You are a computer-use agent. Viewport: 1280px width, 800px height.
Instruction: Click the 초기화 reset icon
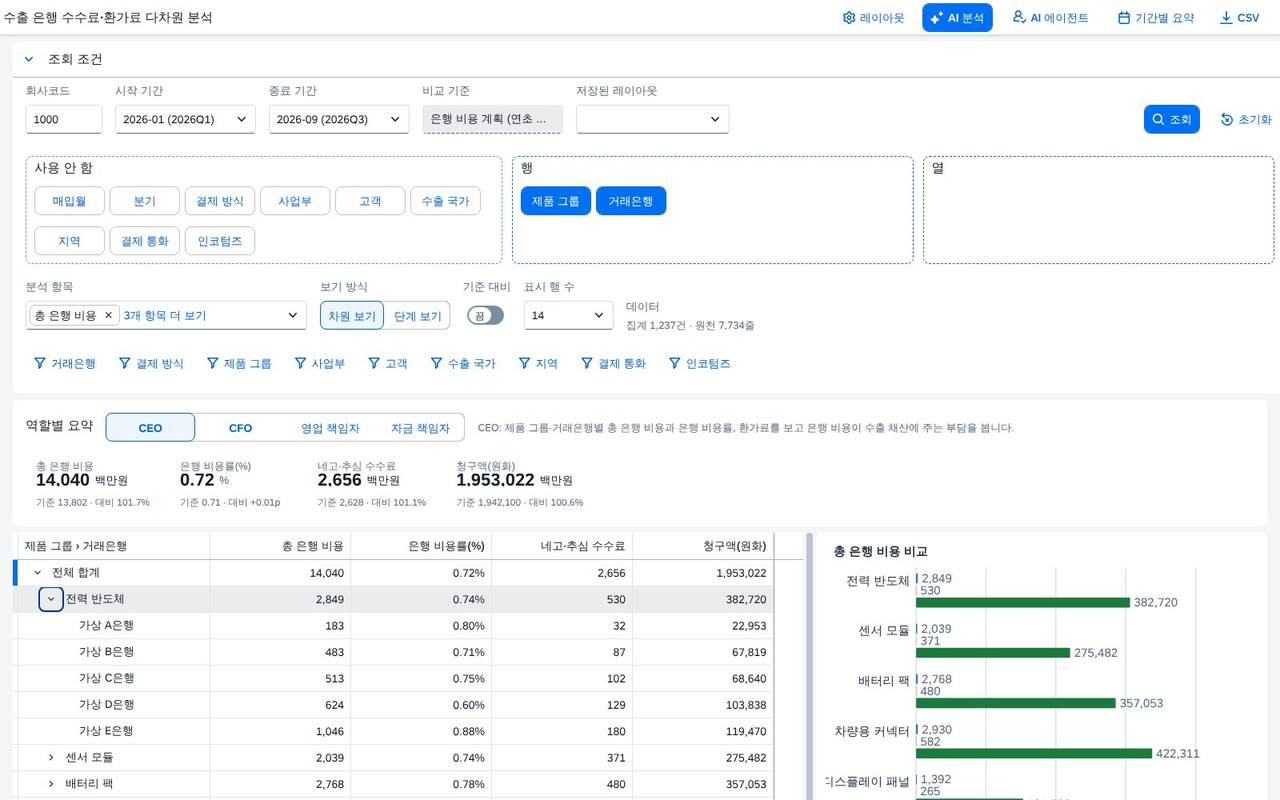click(1227, 119)
